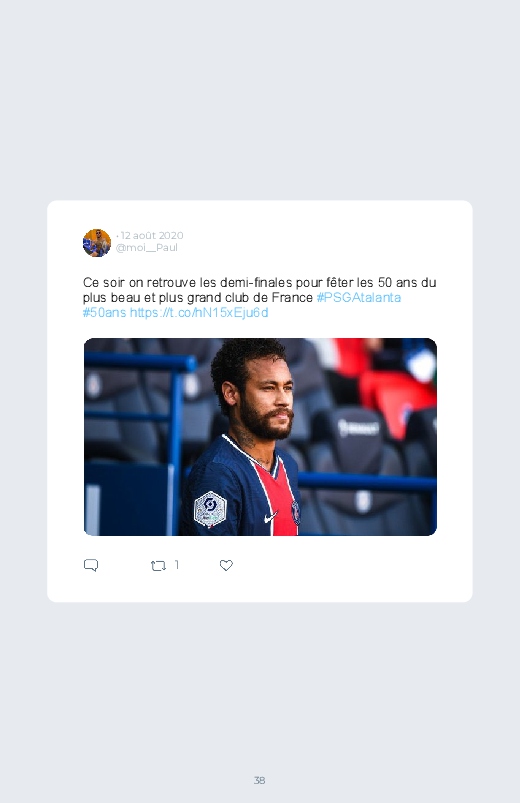
Task: Click the PSG crest on the jersey
Action: [x=296, y=512]
